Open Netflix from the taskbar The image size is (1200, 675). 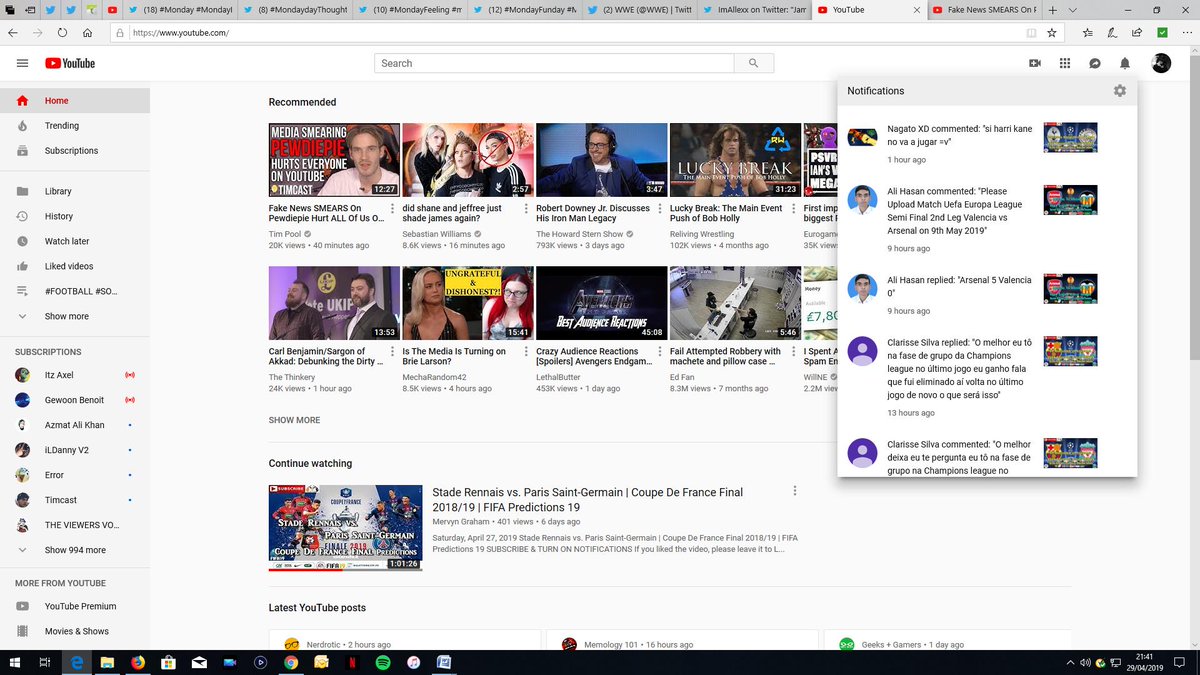click(x=352, y=662)
